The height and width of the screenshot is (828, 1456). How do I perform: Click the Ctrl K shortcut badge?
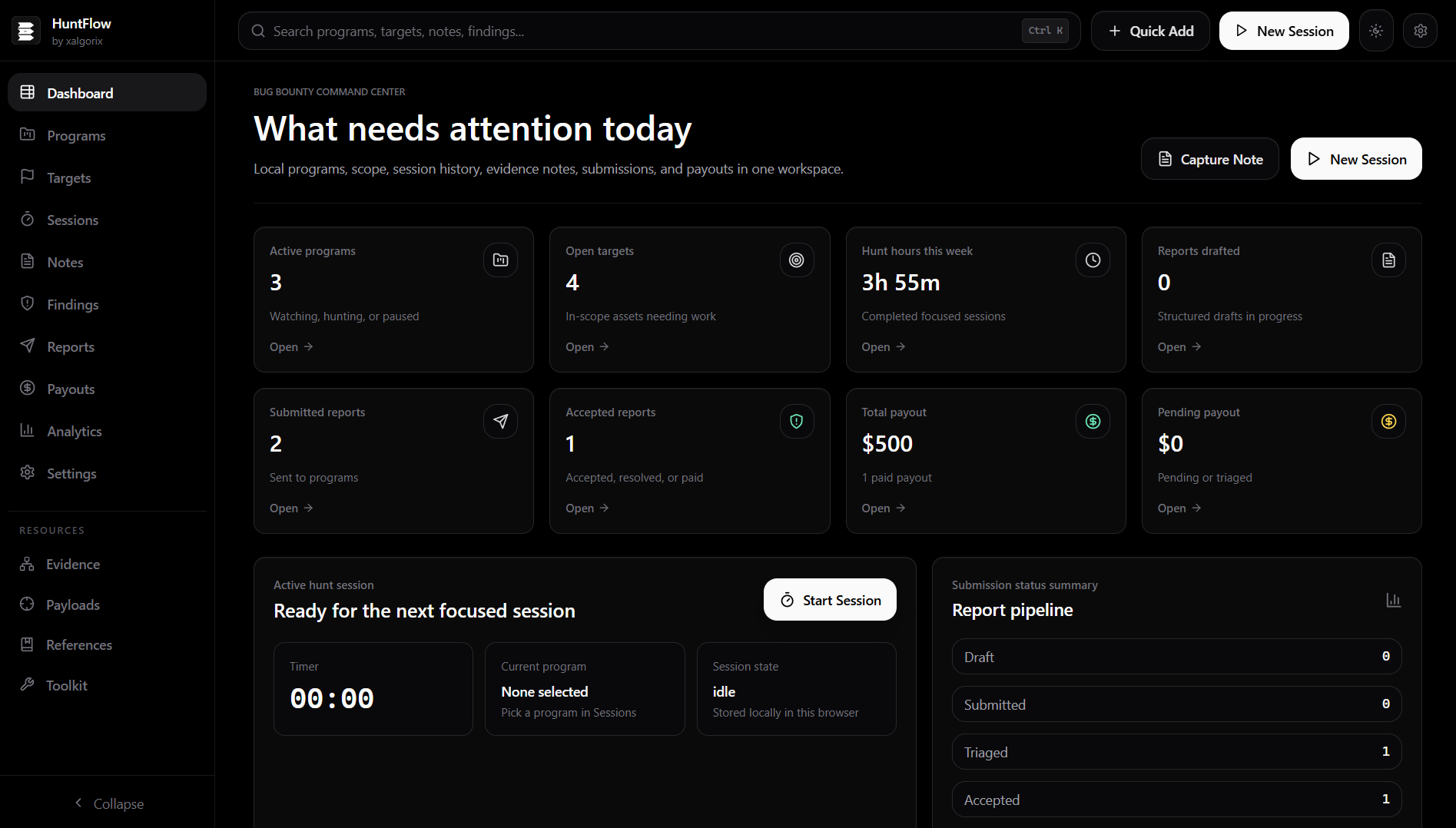click(1045, 31)
